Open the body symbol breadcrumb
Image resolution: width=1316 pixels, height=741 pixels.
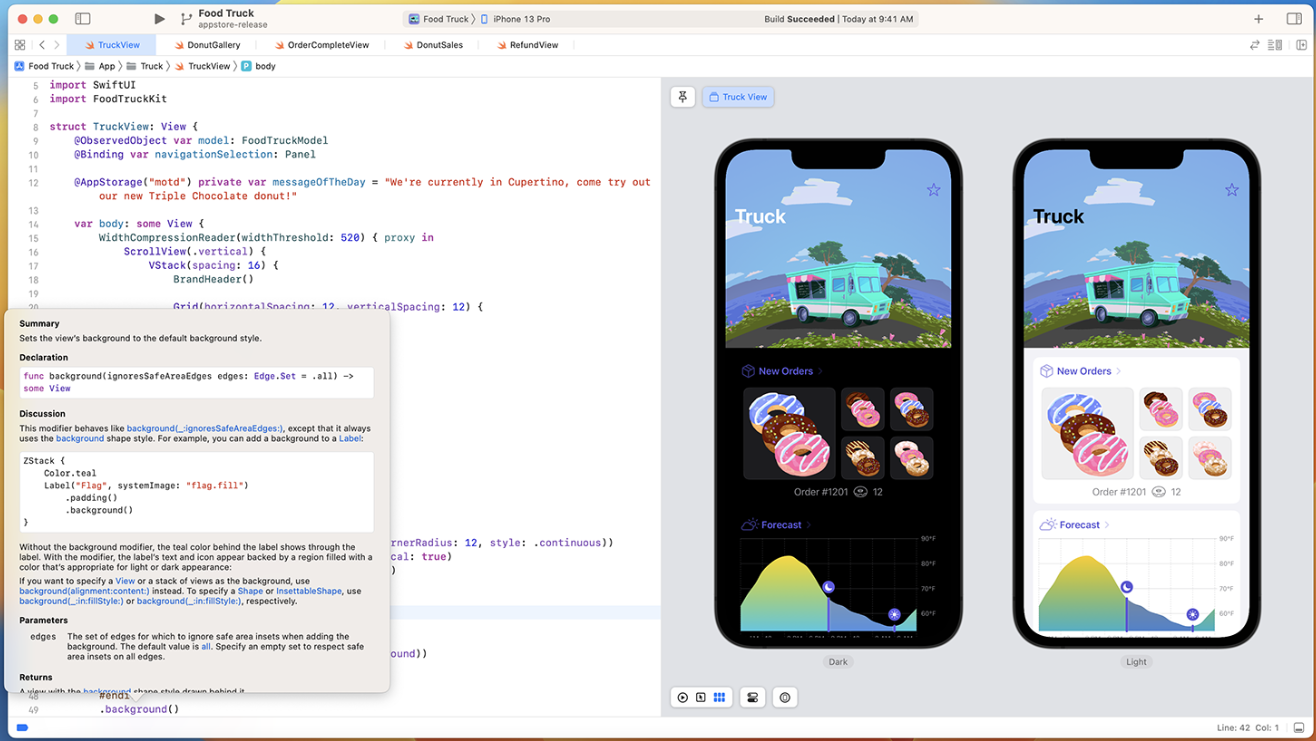258,66
